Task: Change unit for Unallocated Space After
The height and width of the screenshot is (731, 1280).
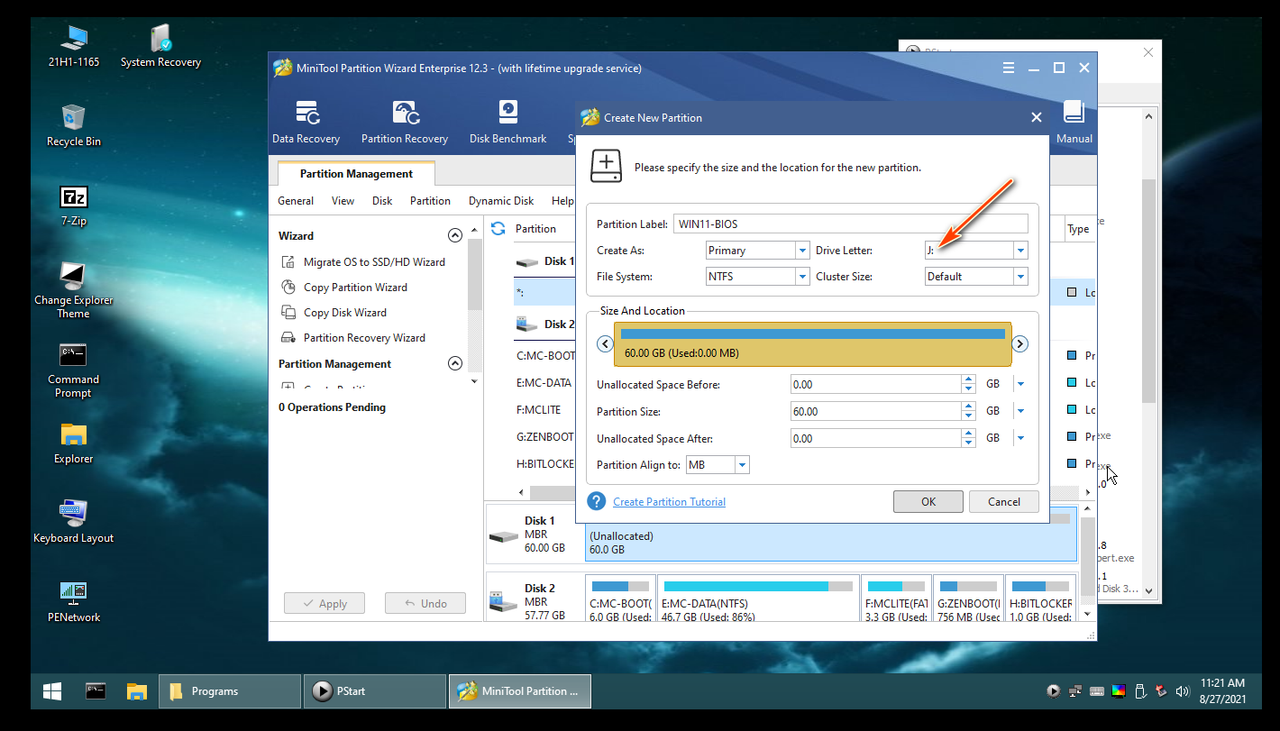Action: click(x=1020, y=438)
